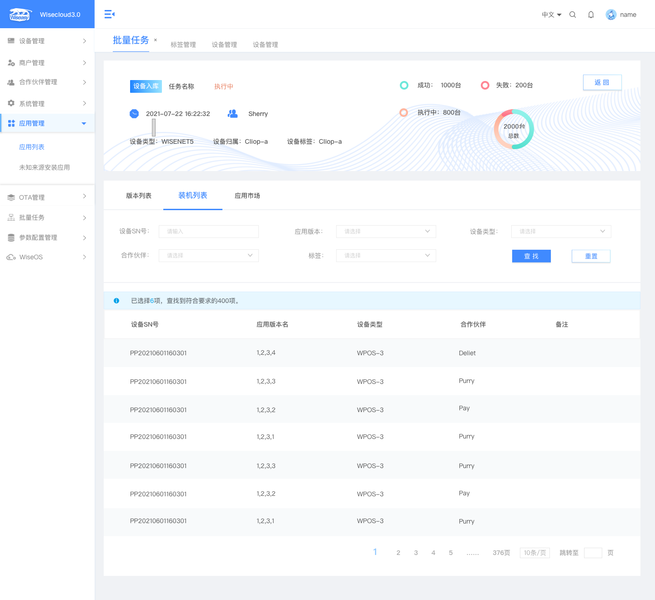Click the WiseOS cloud icon
This screenshot has width=655, height=600.
point(11,257)
